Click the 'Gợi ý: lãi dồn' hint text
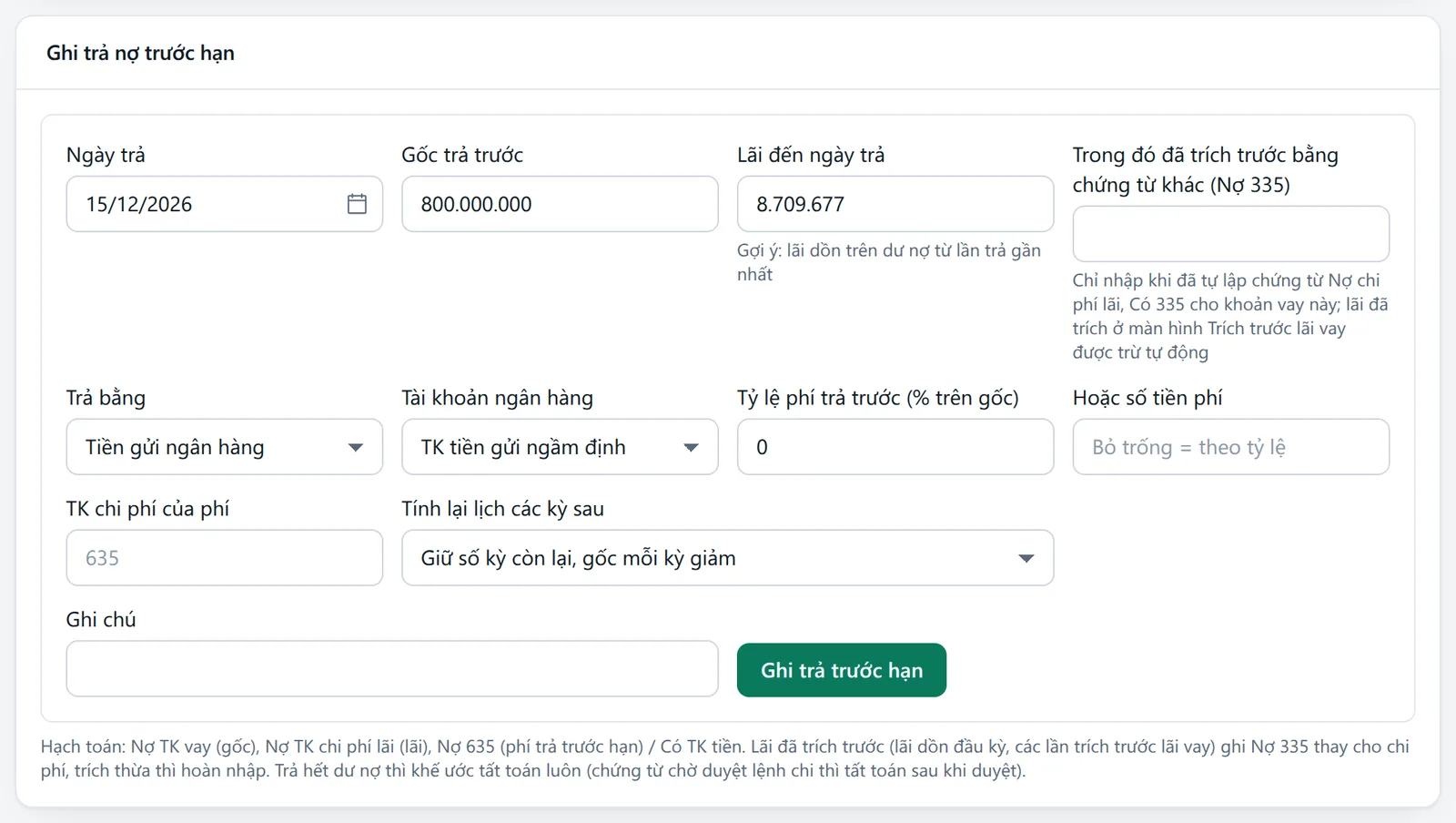 (889, 262)
